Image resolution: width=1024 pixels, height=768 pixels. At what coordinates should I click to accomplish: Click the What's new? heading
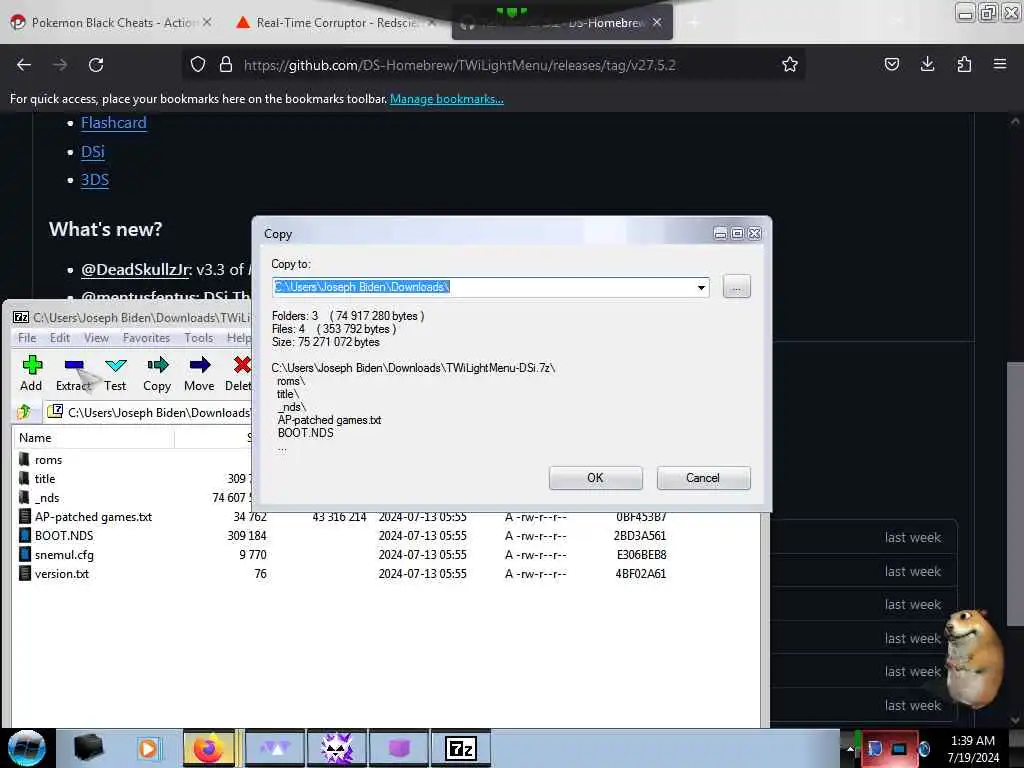[x=105, y=229]
